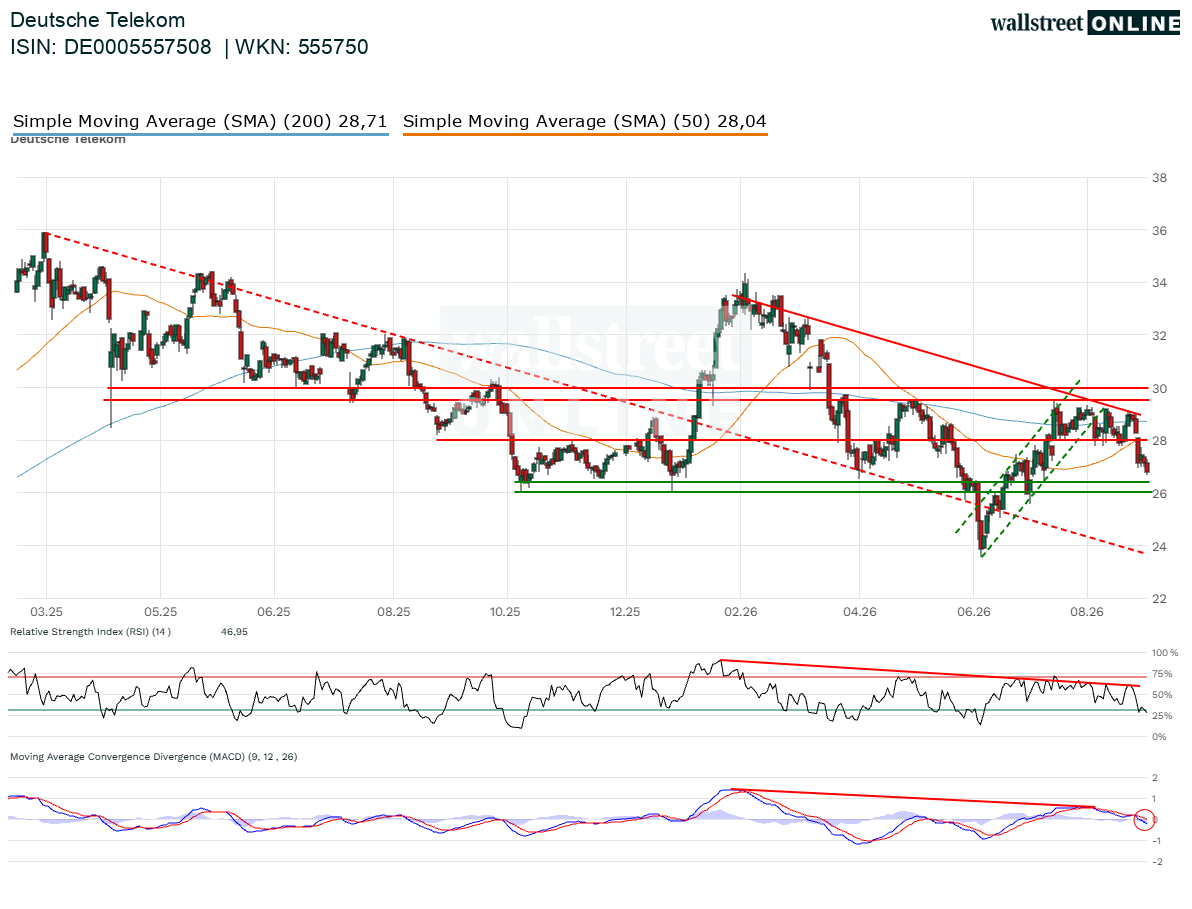
Task: Click the price axis value 24
Action: pos(1159,546)
